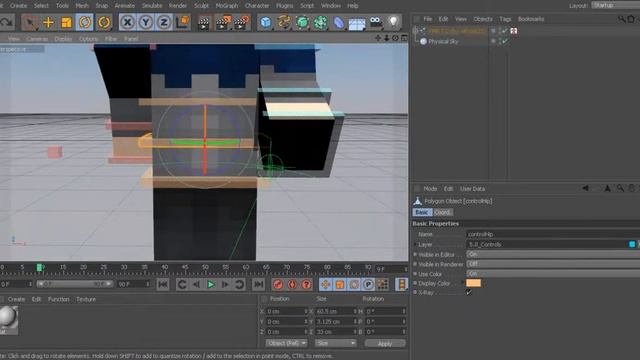The height and width of the screenshot is (360, 640).
Task: Open the floor environment objects icon
Action: point(357,23)
